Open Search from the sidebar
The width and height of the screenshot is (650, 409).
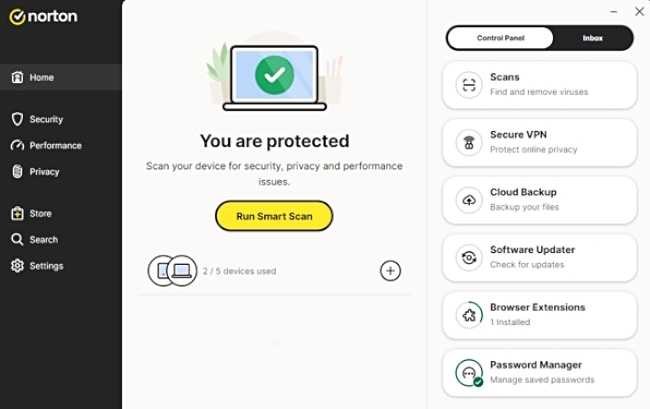coord(43,239)
